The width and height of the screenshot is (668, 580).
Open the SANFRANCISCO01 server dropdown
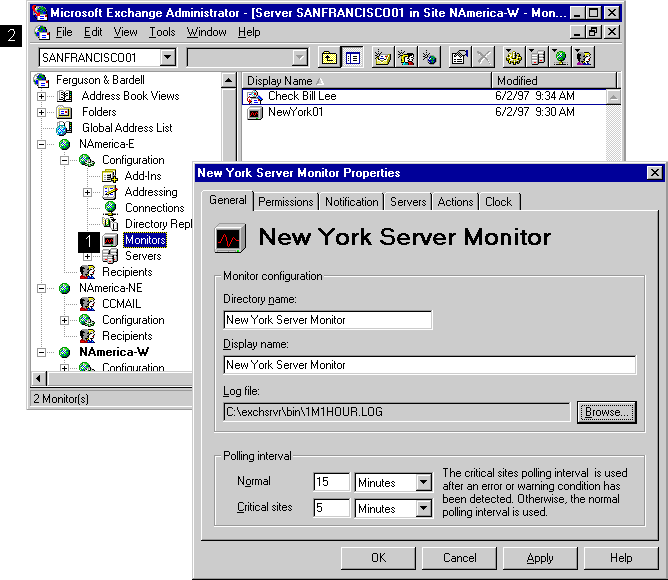click(x=168, y=57)
